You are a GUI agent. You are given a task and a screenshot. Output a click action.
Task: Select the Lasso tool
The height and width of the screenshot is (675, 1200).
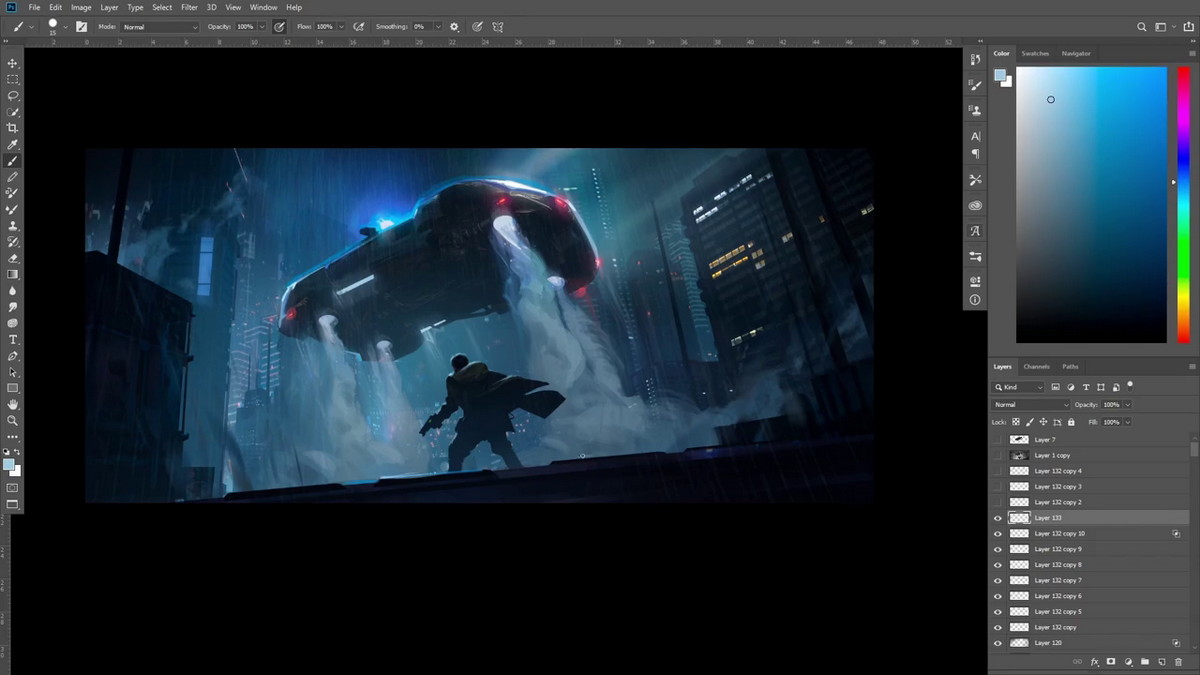13,96
